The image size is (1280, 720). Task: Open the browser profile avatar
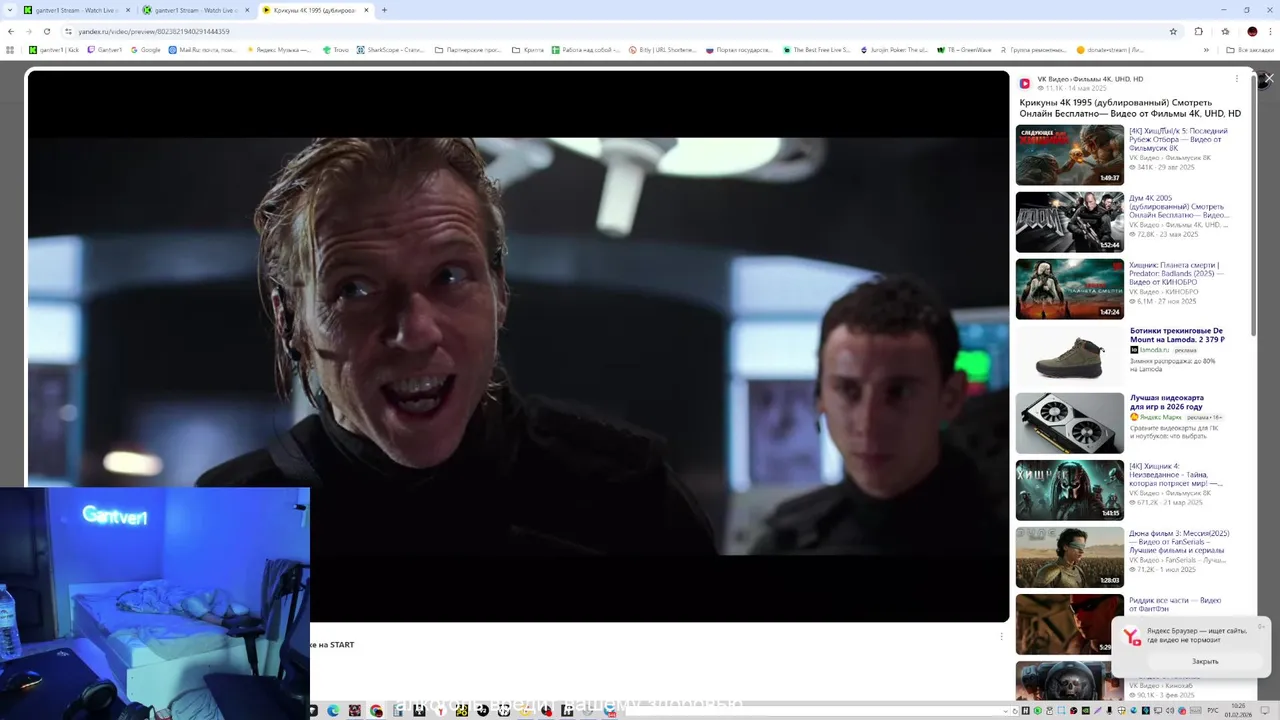point(1252,31)
